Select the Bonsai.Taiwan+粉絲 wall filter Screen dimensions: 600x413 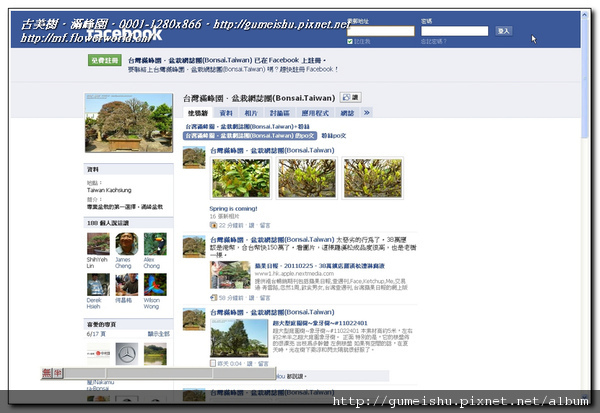248,126
